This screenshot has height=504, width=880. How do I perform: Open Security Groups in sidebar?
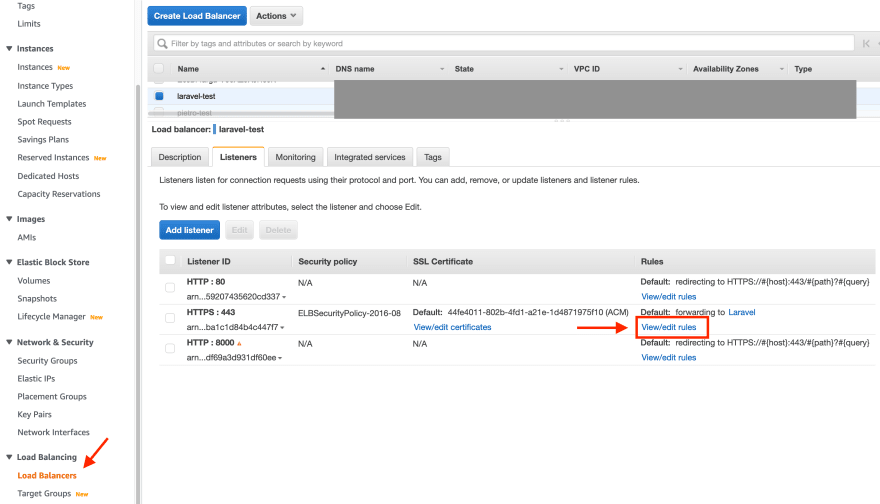[47, 361]
